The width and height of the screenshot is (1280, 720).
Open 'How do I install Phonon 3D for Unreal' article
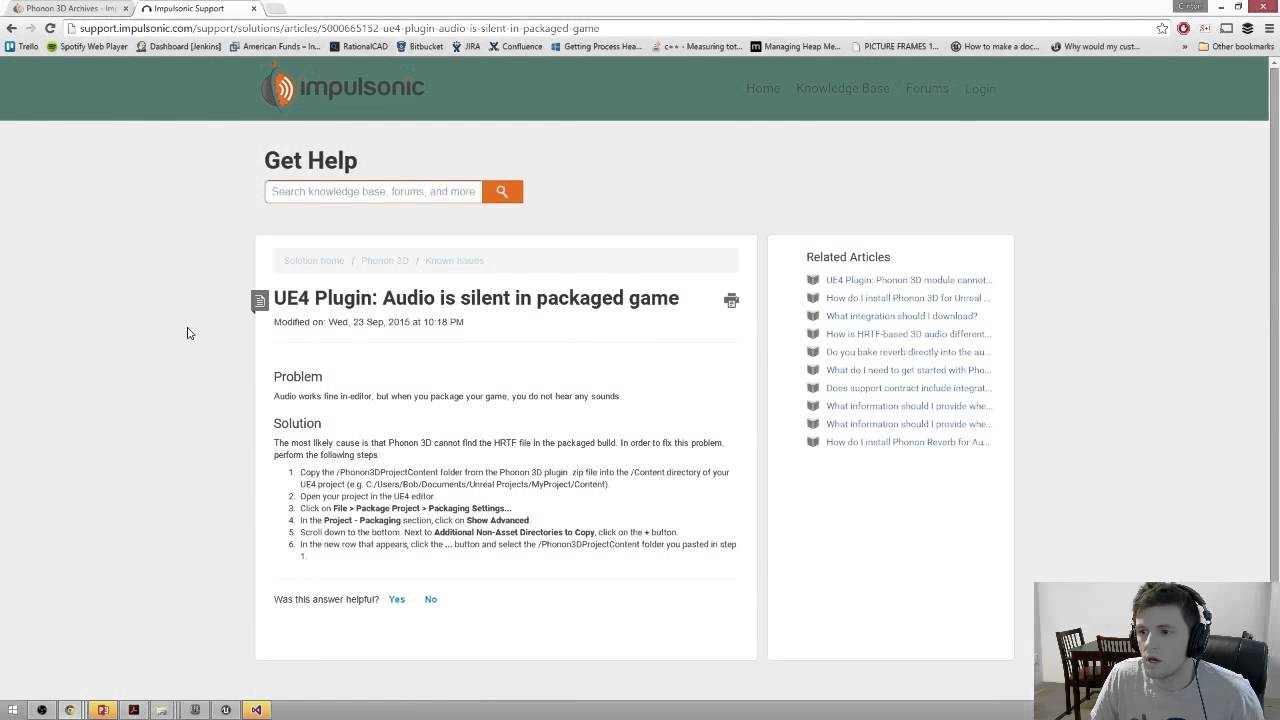(x=908, y=298)
